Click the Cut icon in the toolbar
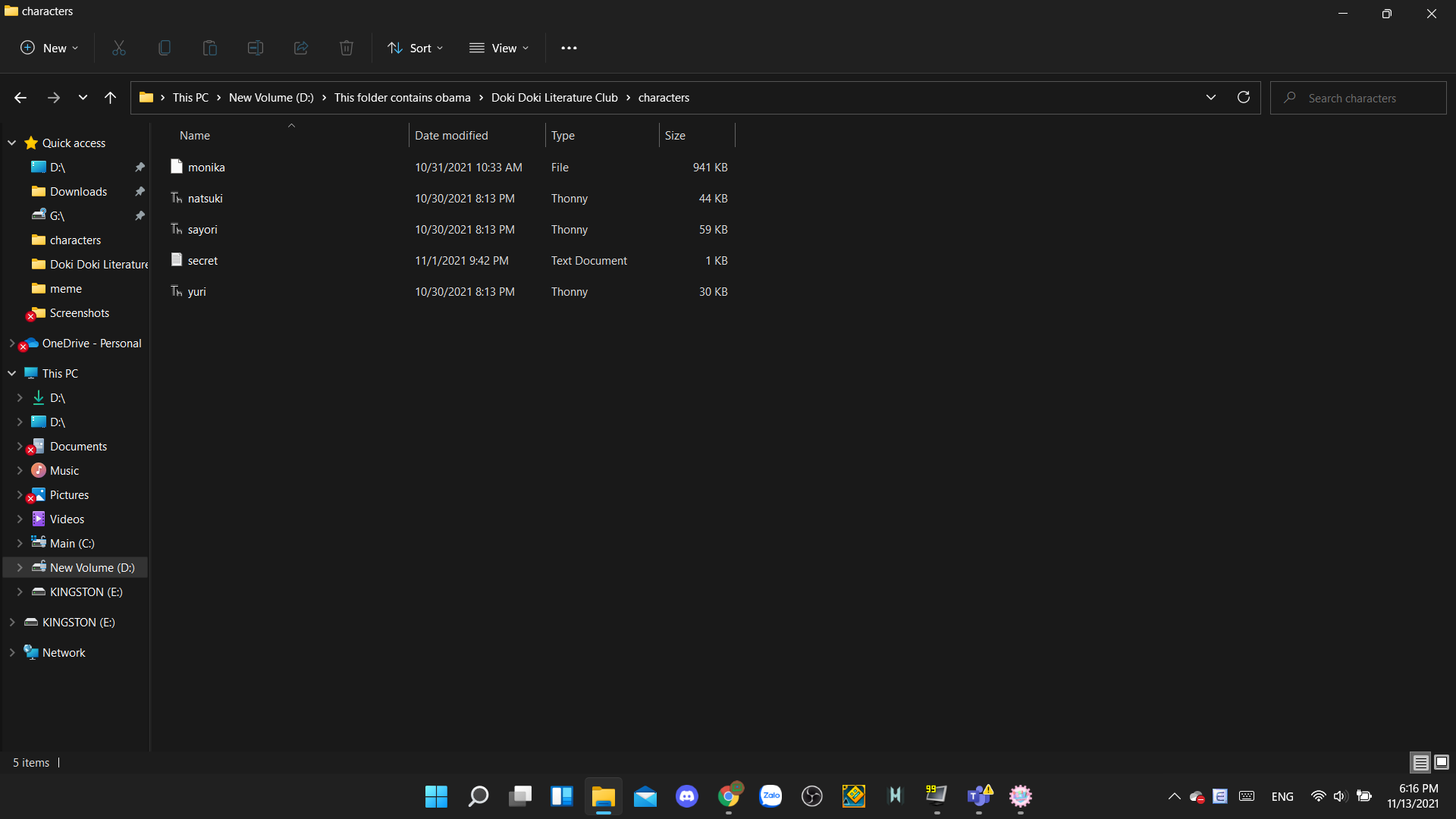 click(x=118, y=47)
